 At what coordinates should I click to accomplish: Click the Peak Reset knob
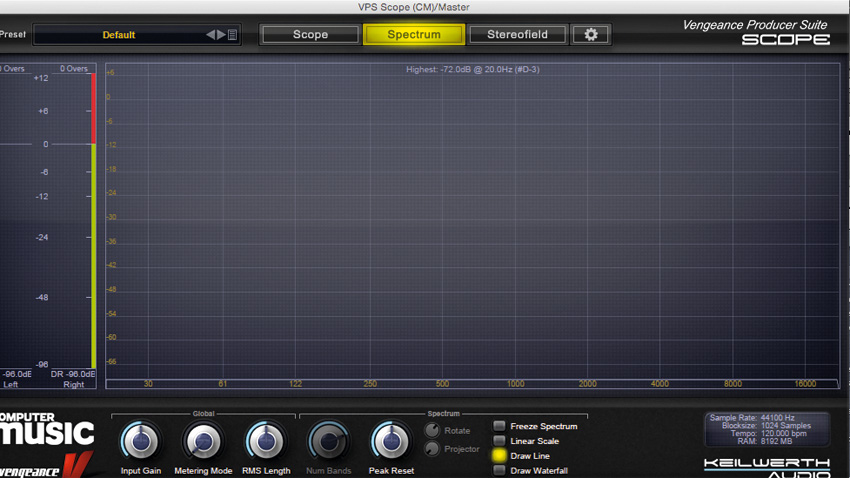[x=391, y=441]
